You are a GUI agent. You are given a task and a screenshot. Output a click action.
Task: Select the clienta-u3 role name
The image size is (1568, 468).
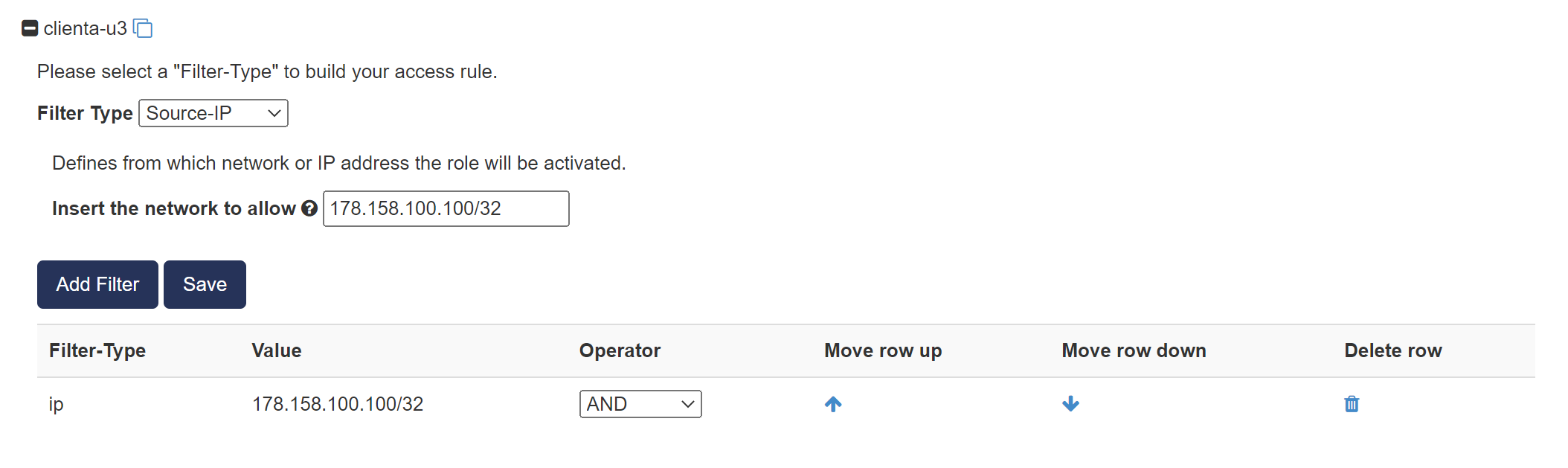tap(85, 28)
